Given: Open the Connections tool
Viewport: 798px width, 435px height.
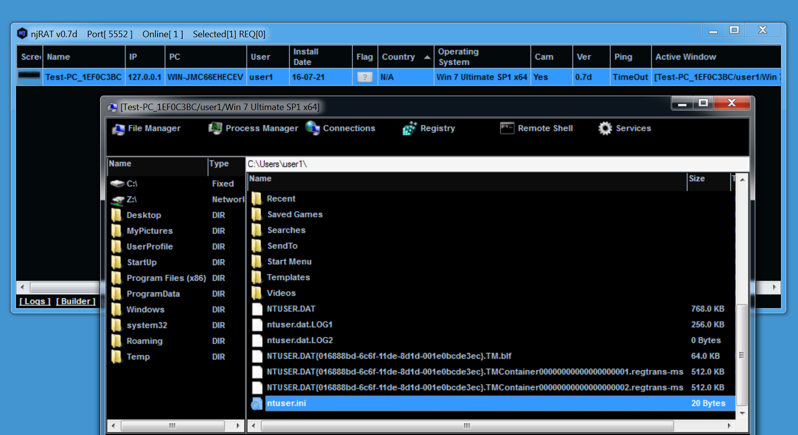Looking at the screenshot, I should 340,129.
